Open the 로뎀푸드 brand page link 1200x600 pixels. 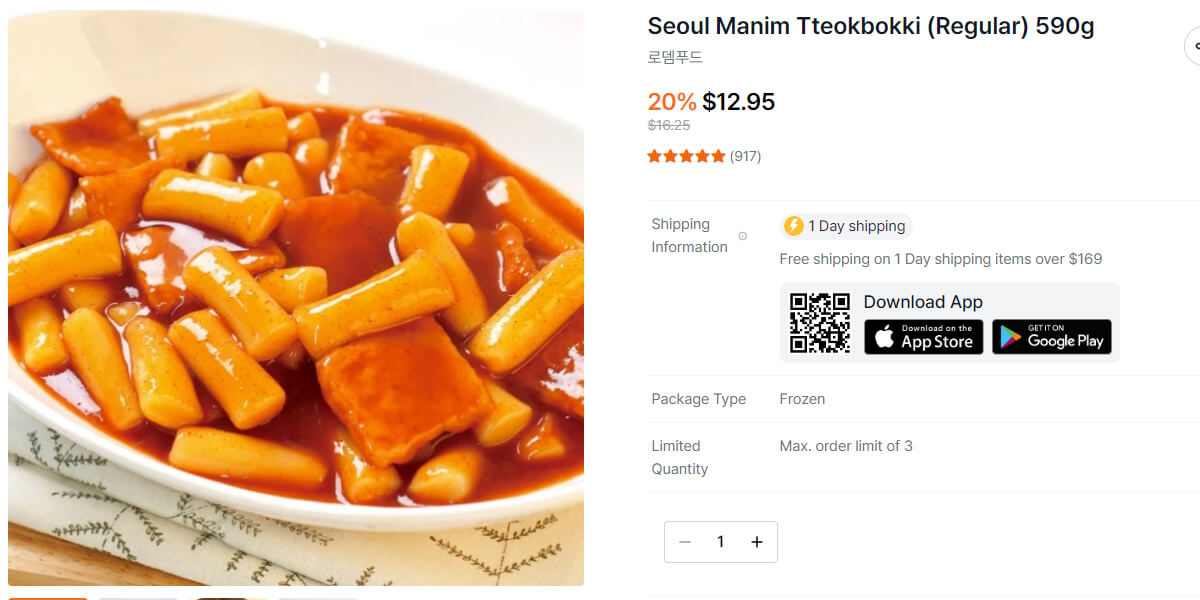click(676, 57)
